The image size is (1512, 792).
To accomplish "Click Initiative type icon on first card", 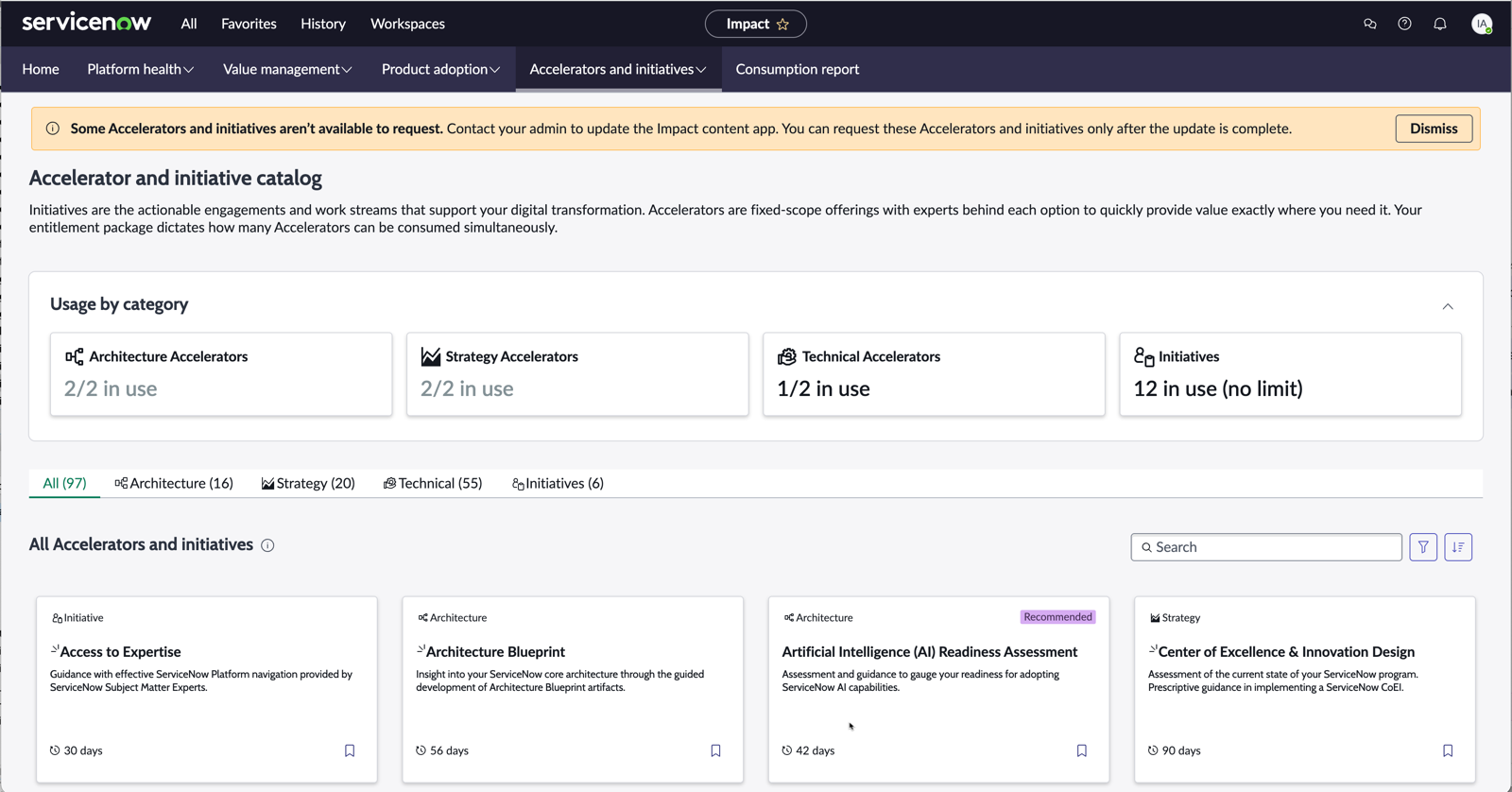I will point(57,618).
